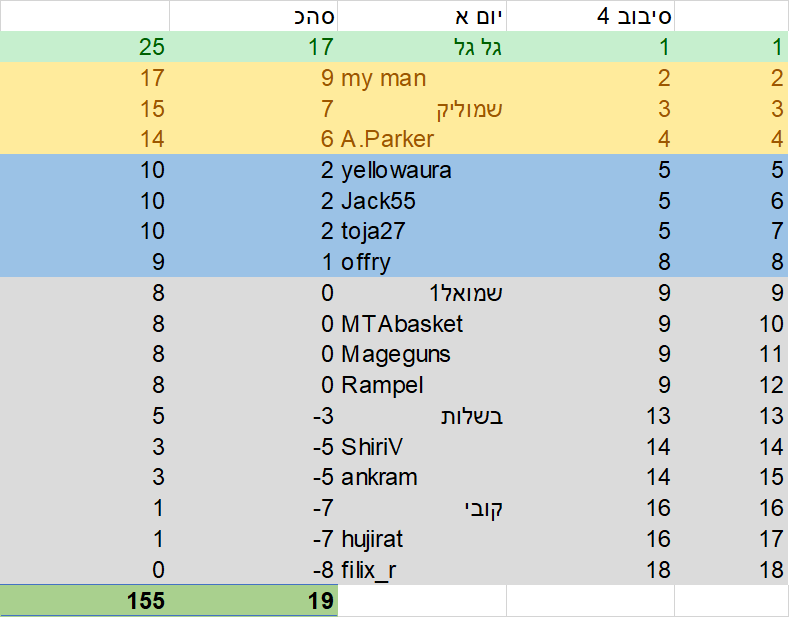
Task: Select the header cell סהכ
Action: pos(253,16)
